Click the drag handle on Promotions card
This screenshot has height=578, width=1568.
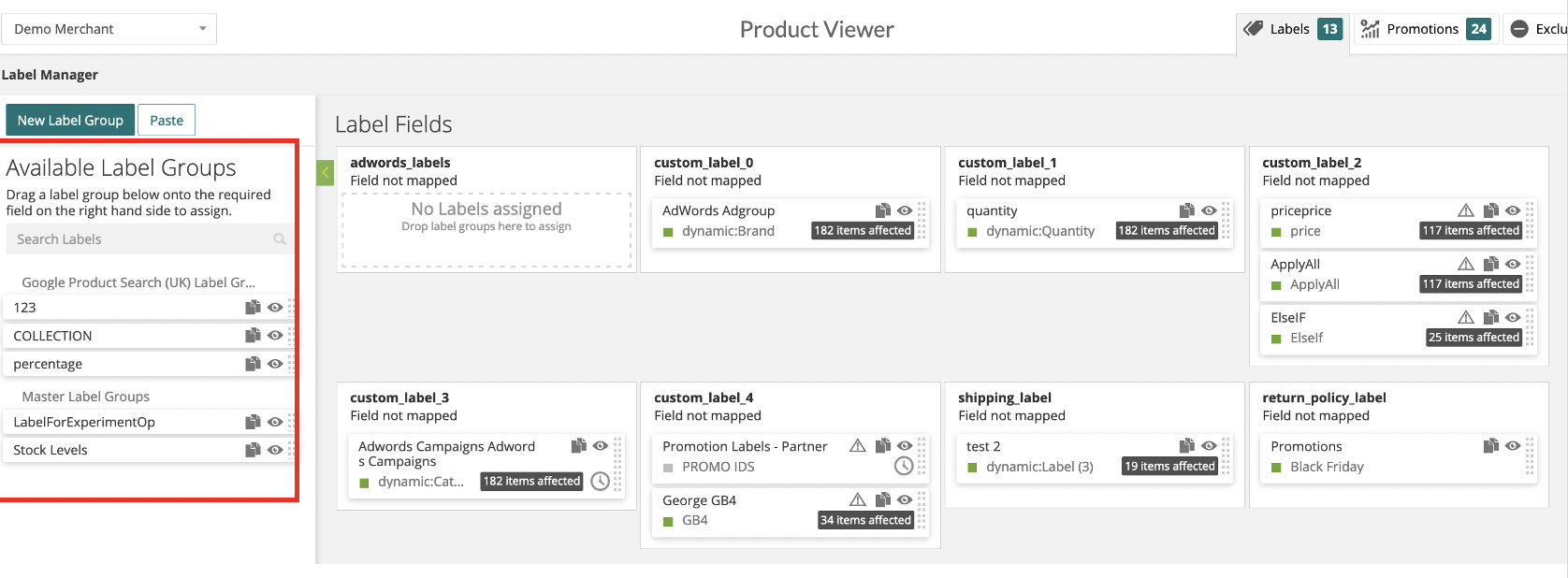(1530, 456)
